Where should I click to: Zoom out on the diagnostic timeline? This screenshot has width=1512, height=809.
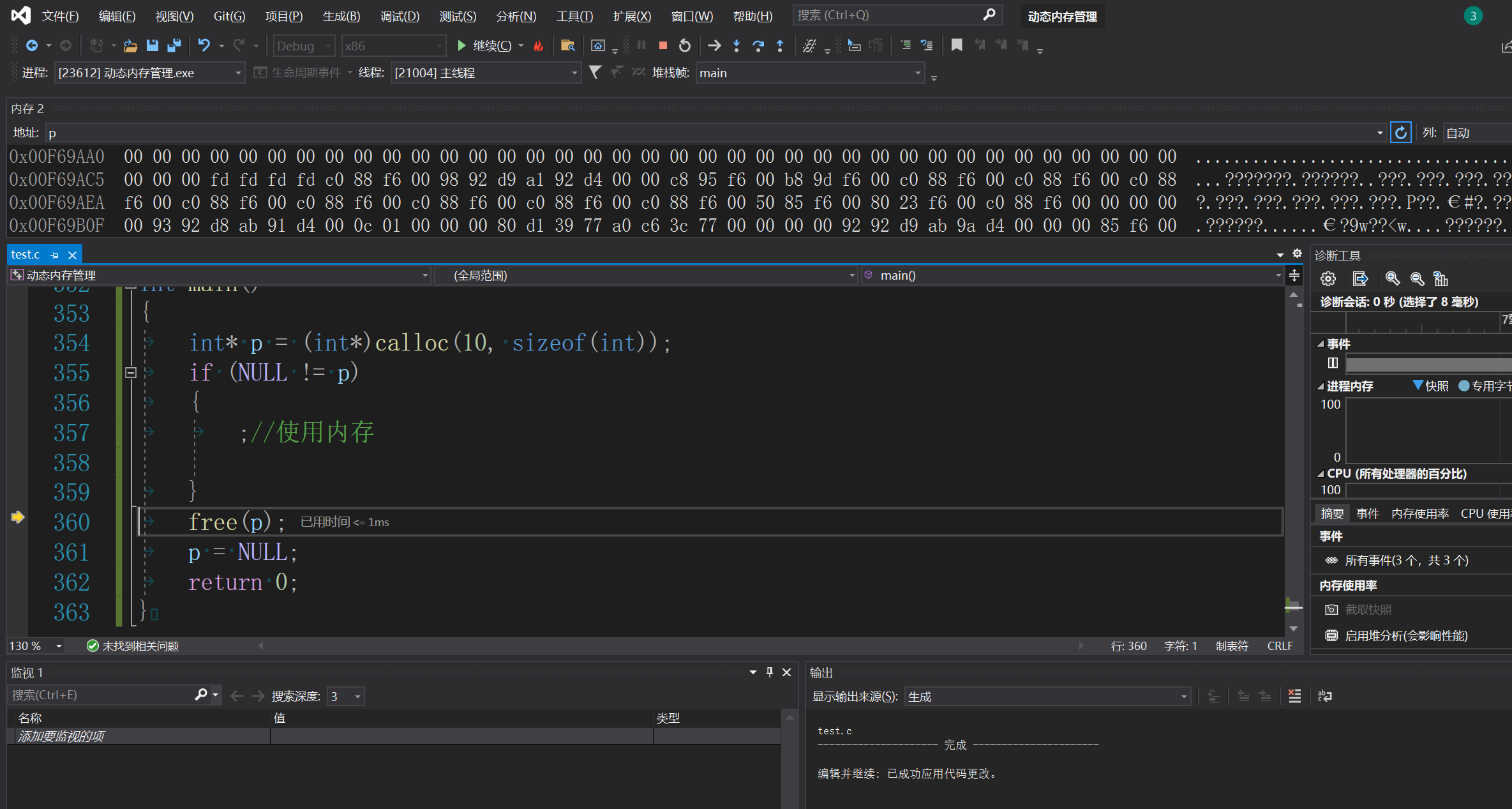pos(1417,278)
